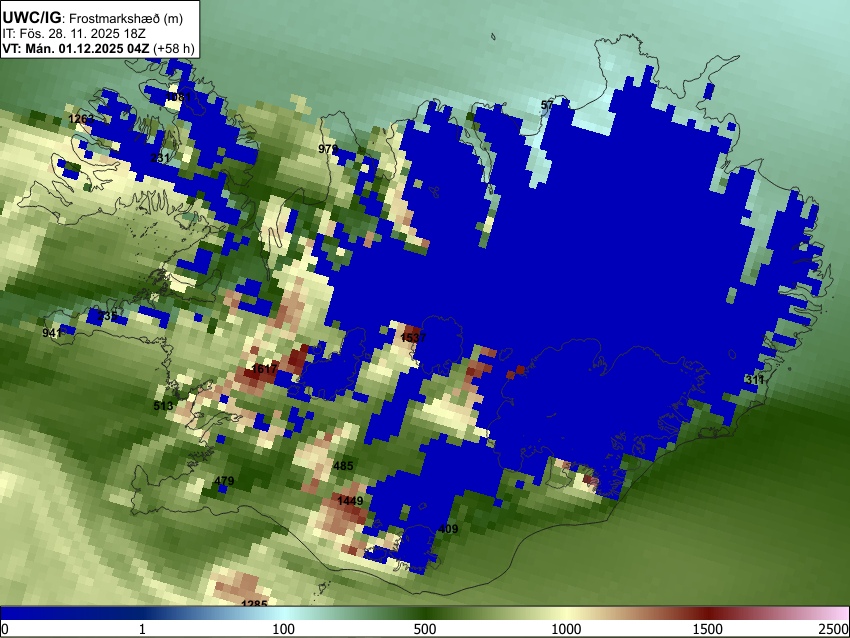Screen dimensions: 850x638
Task: Click the map value label "979"
Action: [x=328, y=149]
